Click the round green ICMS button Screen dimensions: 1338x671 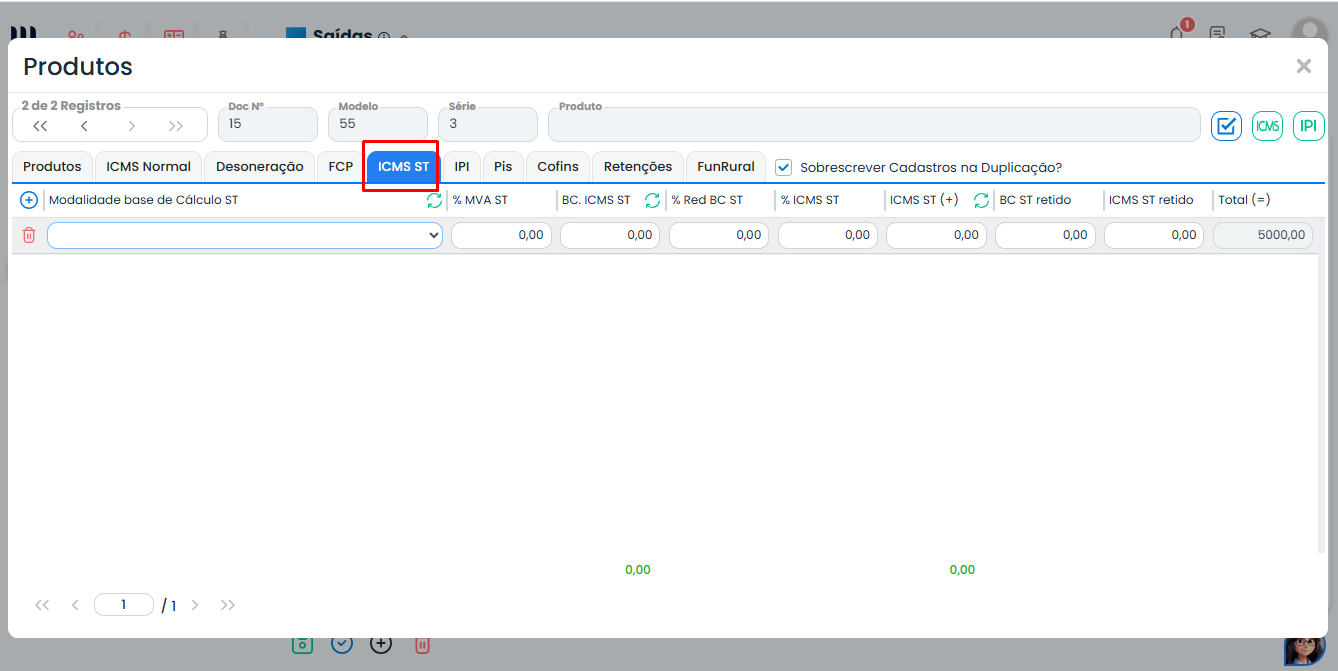pos(1267,126)
